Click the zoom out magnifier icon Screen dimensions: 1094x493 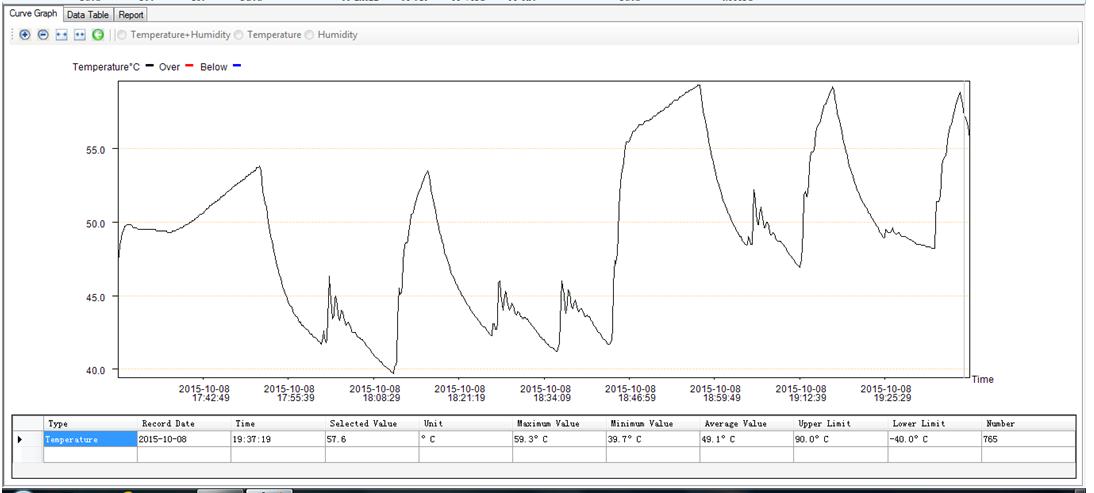tap(42, 35)
